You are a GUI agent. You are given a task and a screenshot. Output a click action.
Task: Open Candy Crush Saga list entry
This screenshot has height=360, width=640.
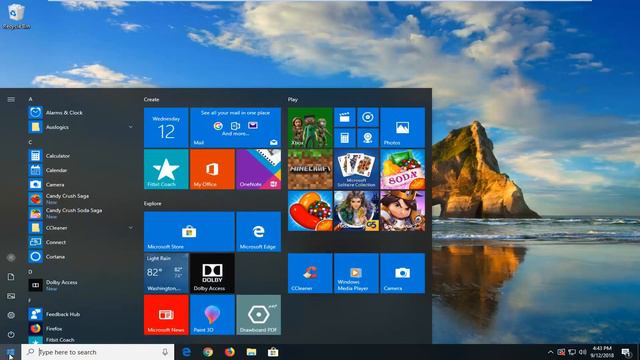pos(82,199)
